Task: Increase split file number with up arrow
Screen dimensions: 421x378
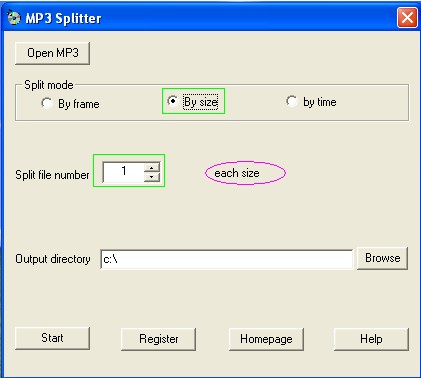Action: 152,167
